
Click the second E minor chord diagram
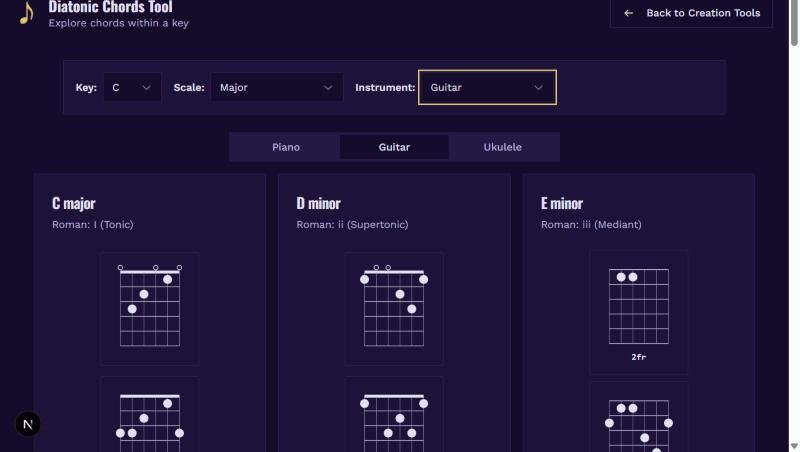pyautogui.click(x=638, y=418)
